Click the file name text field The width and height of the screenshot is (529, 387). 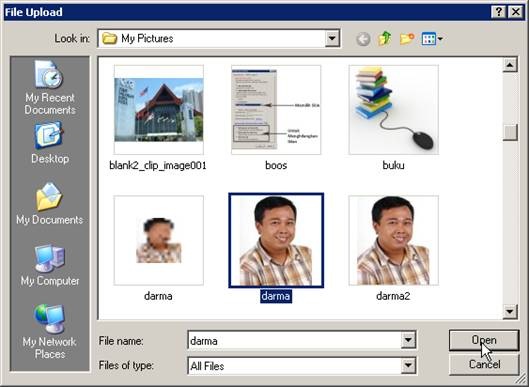(294, 340)
